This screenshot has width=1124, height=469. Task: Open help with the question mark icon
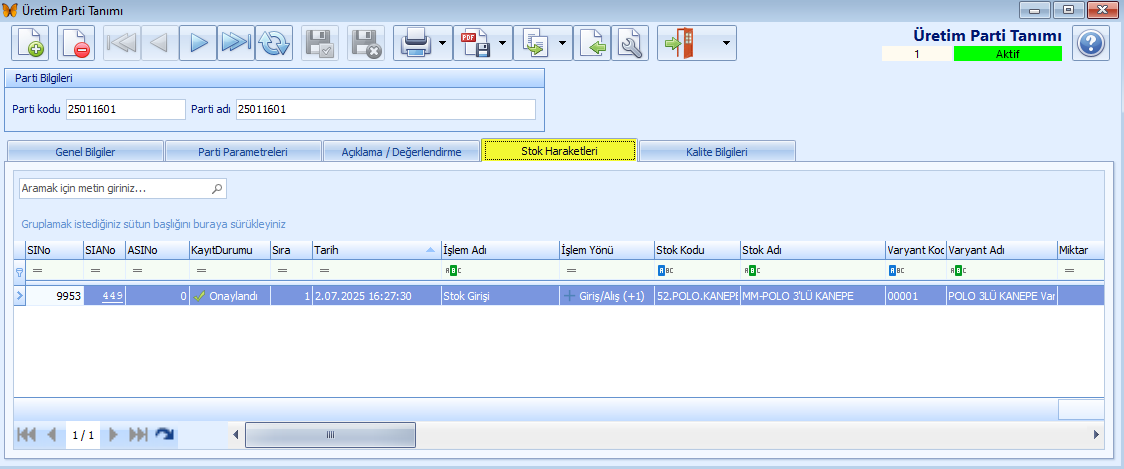[x=1090, y=43]
